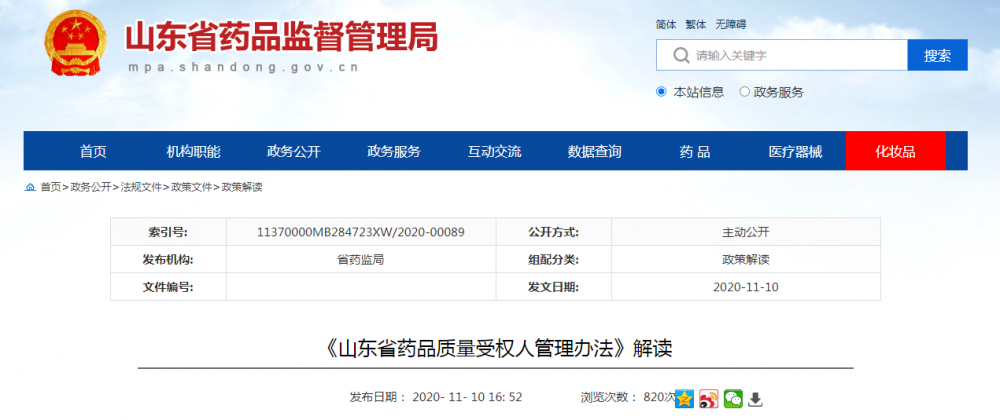
Task: Share article to QQ Zone star icon
Action: click(x=685, y=398)
